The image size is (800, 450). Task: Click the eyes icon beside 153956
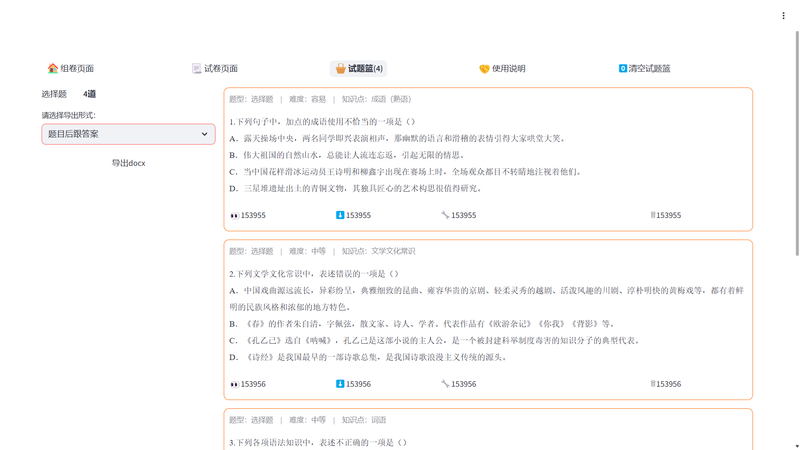pos(235,384)
